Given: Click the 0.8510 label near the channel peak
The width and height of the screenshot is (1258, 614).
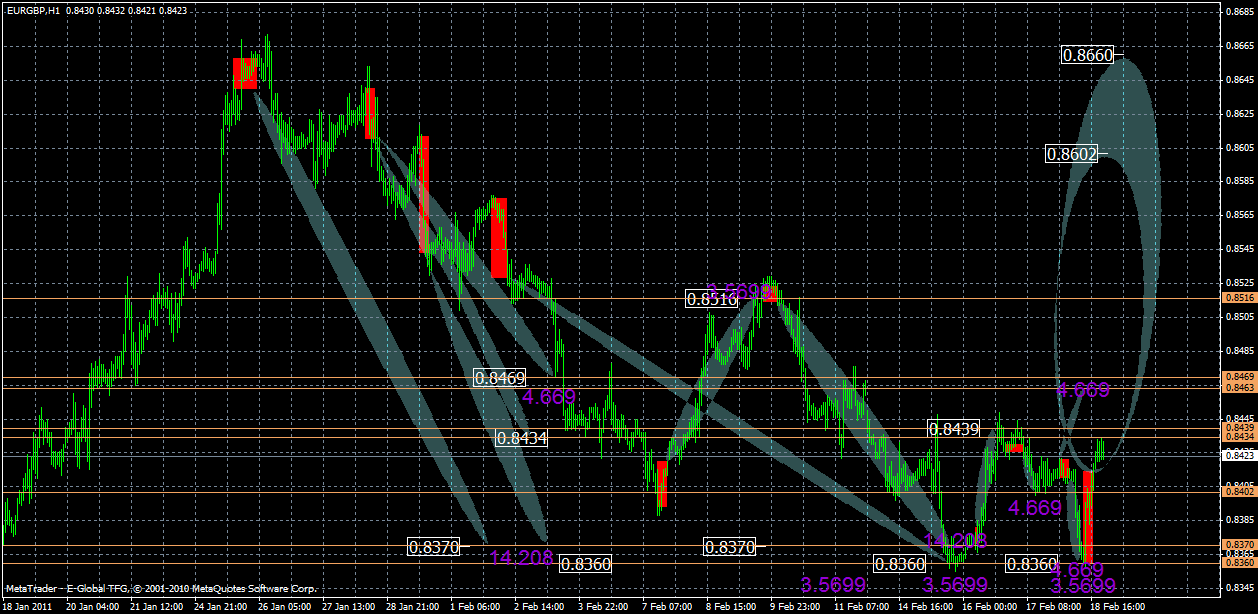Looking at the screenshot, I should pos(712,297).
